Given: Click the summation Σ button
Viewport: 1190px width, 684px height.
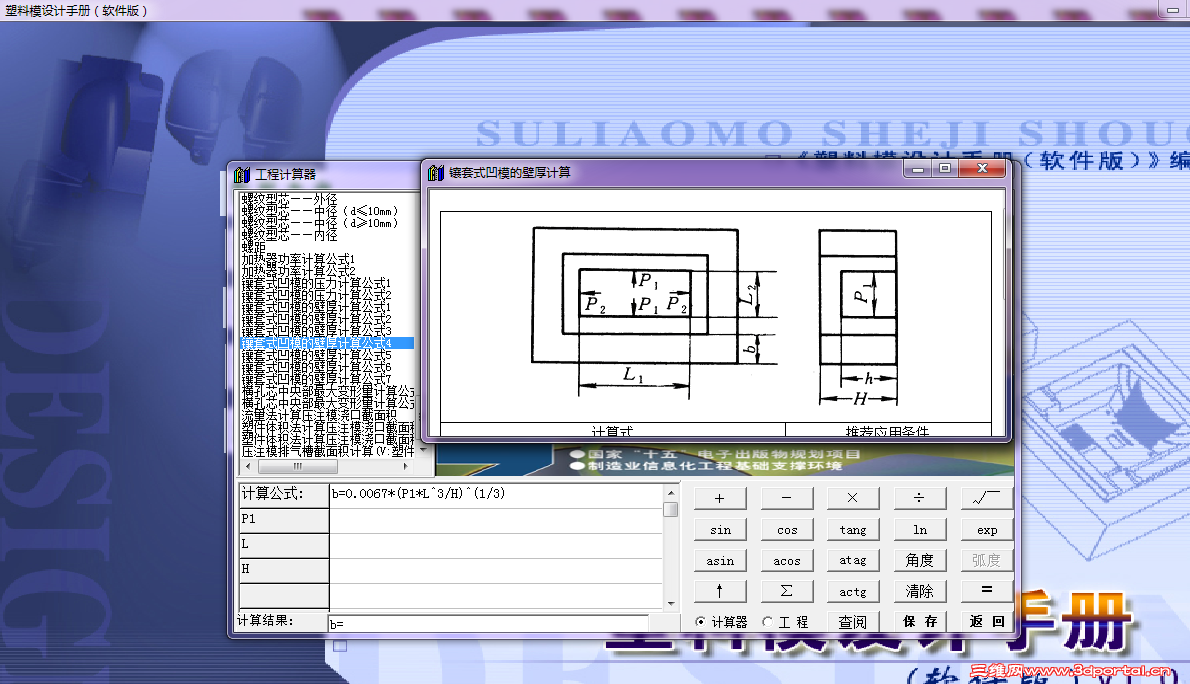Looking at the screenshot, I should (x=787, y=590).
